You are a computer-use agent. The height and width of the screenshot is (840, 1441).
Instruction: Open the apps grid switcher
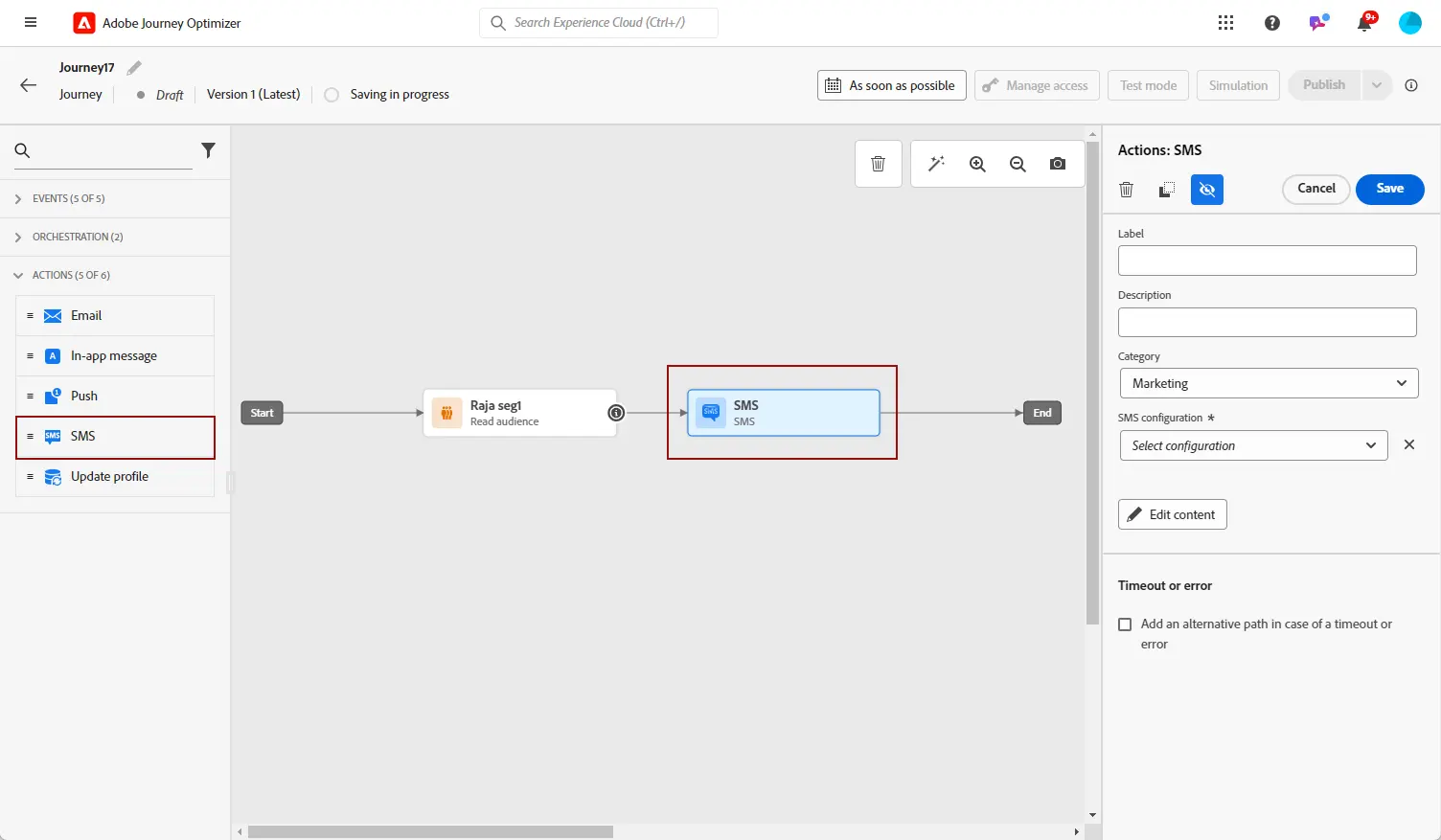point(1225,23)
